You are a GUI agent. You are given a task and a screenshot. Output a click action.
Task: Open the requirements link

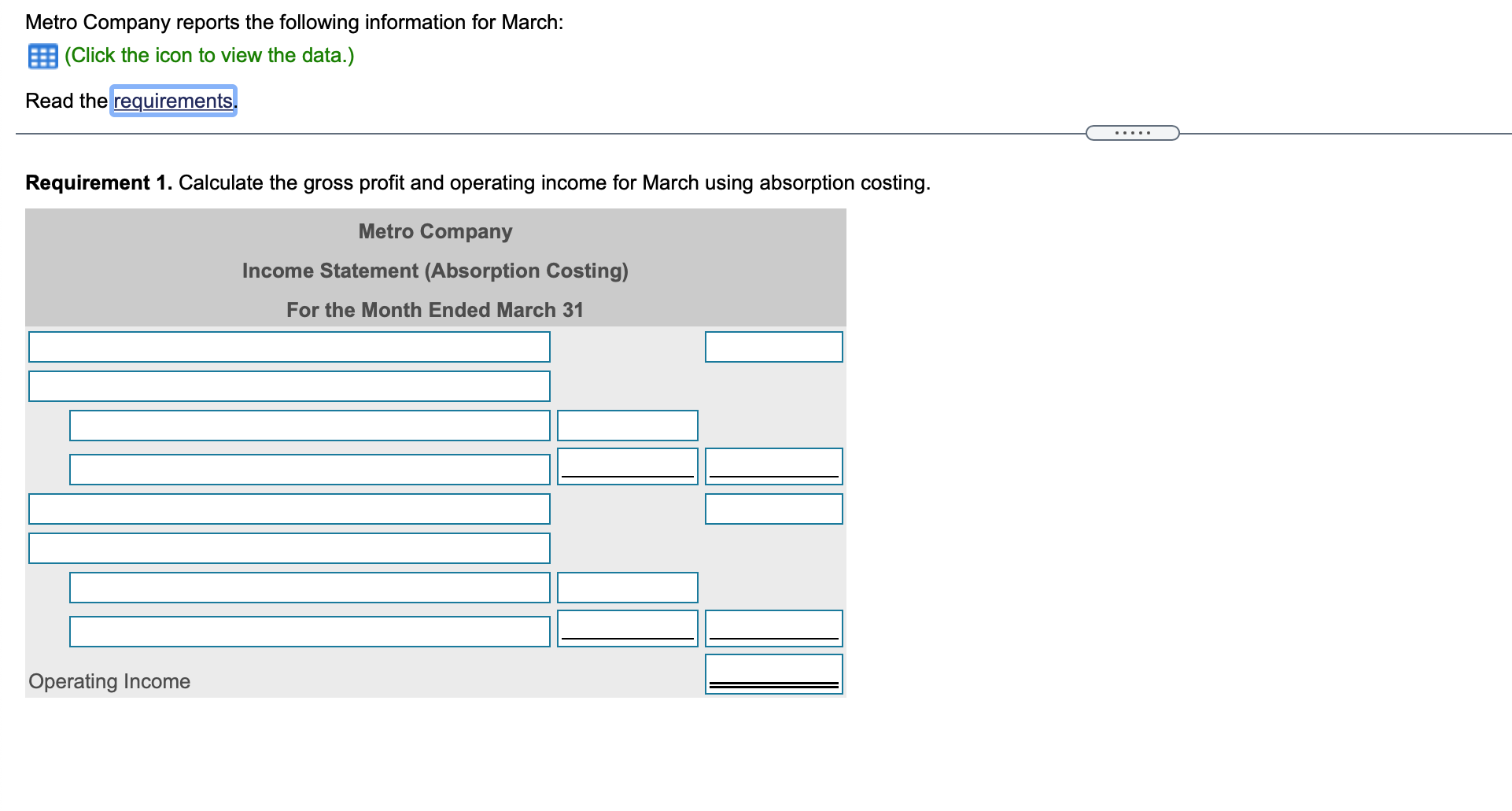pyautogui.click(x=172, y=101)
